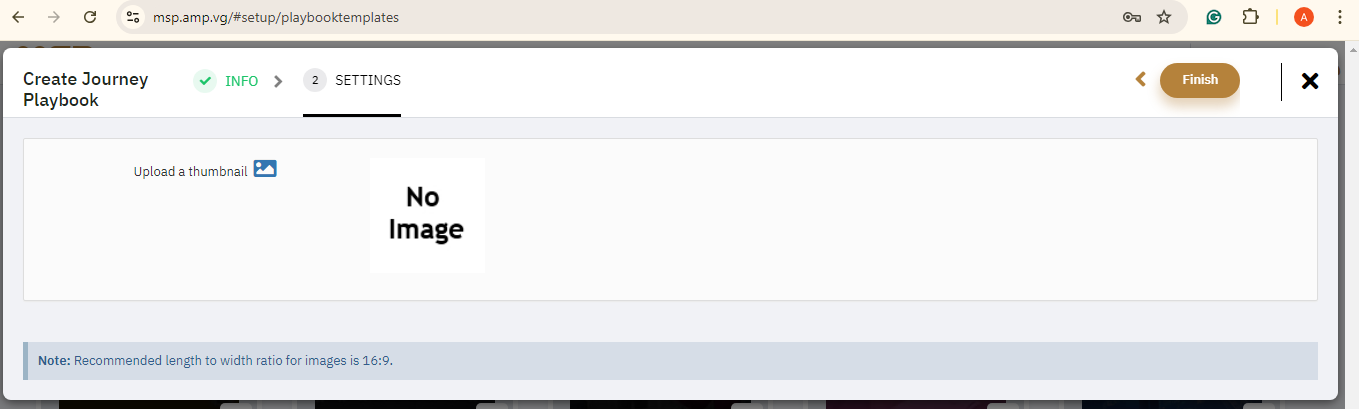This screenshot has width=1359, height=409.
Task: Click the chevron between INFO and SETTINGS
Action: coord(279,81)
